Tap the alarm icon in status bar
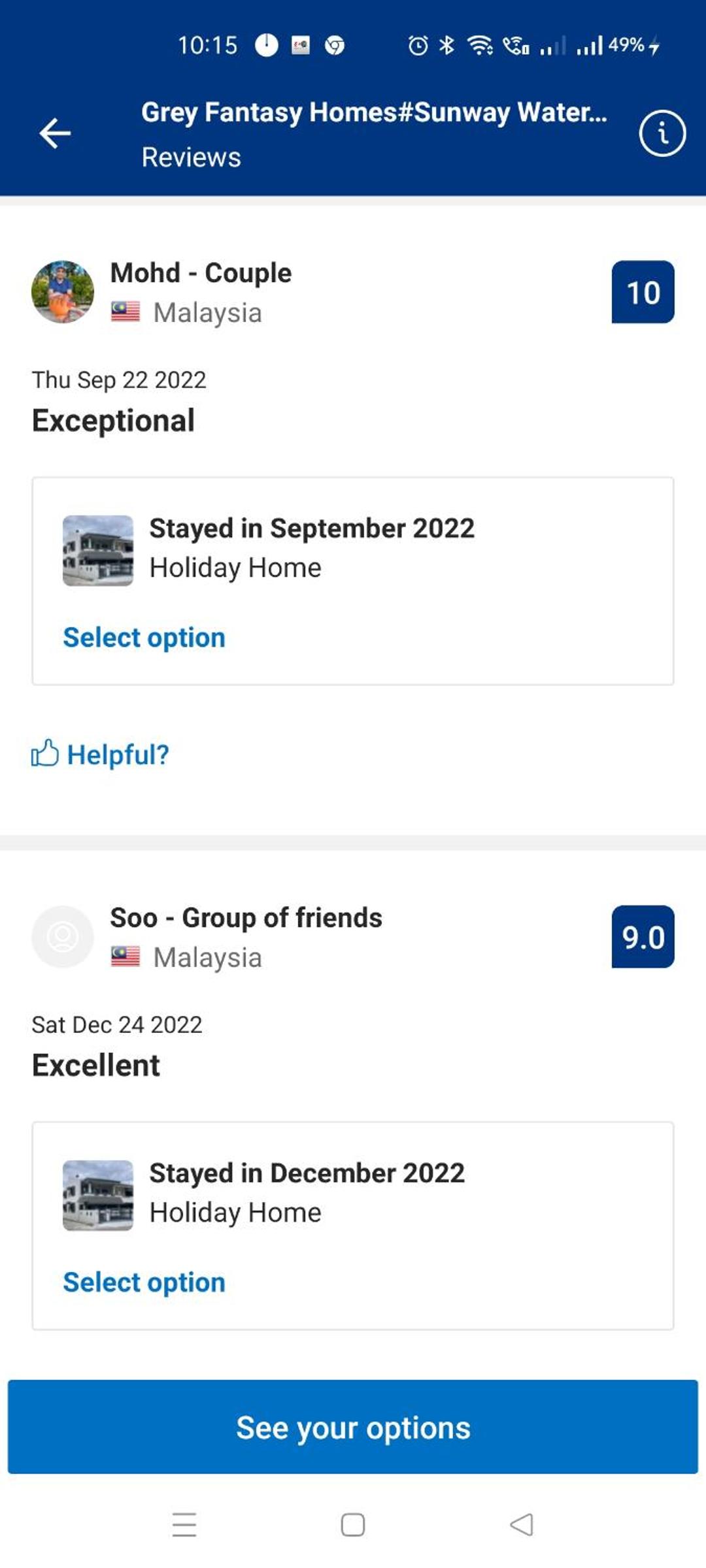This screenshot has height=1568, width=706. click(x=418, y=45)
